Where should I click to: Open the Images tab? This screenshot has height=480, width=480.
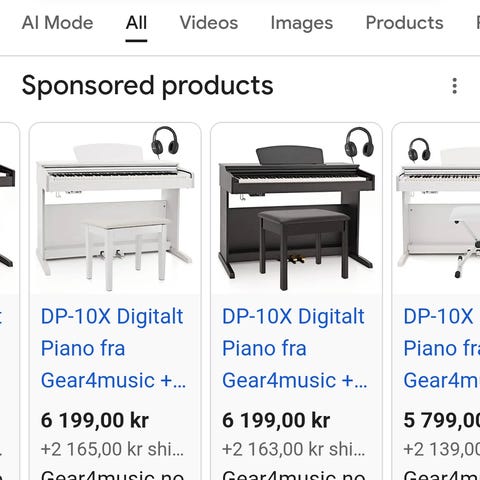tap(302, 23)
